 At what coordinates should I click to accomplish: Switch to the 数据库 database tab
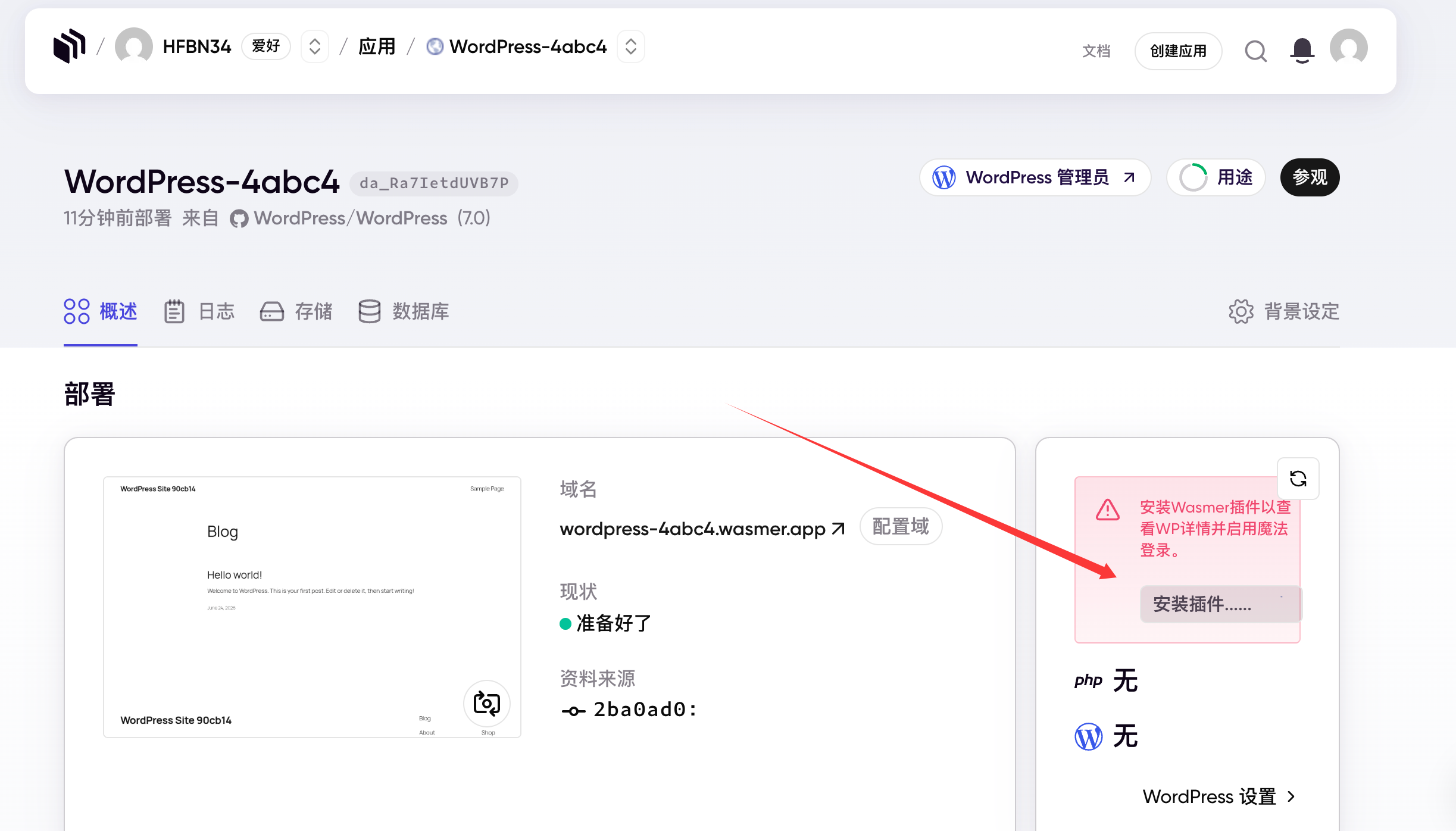click(x=404, y=311)
